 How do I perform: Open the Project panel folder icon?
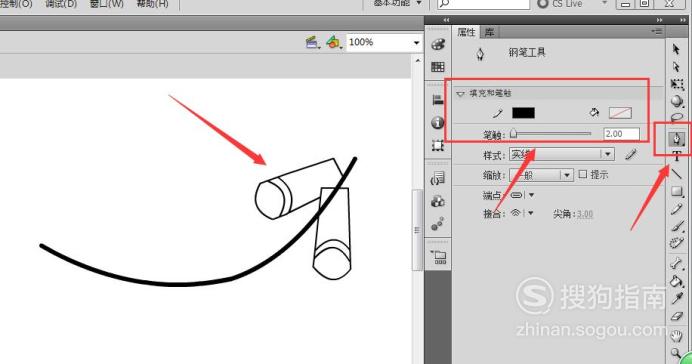(x=439, y=257)
